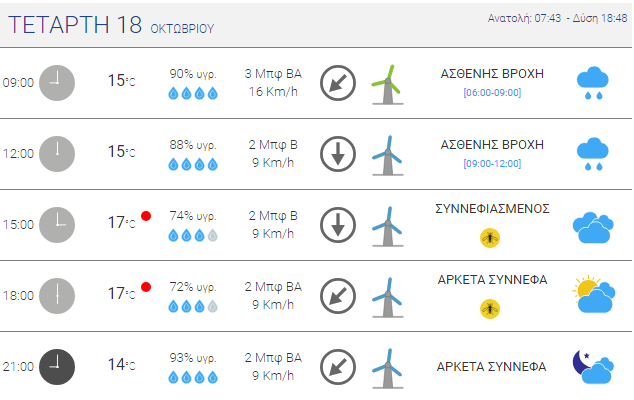Click the north wind arrow at 15:00

coord(338,225)
